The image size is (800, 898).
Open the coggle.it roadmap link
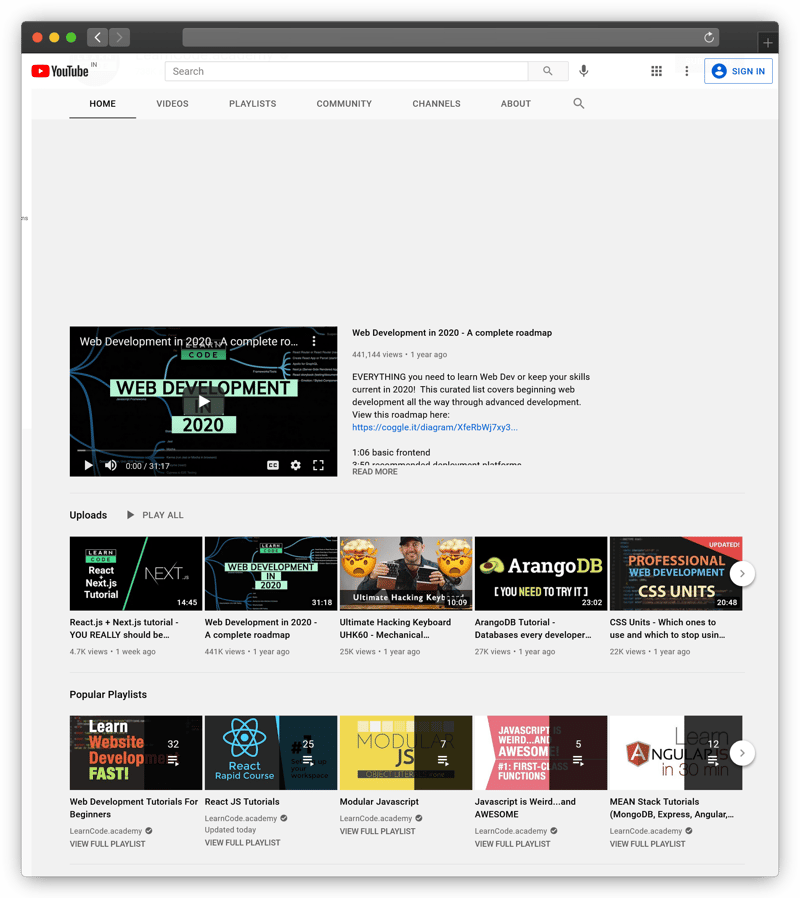435,427
